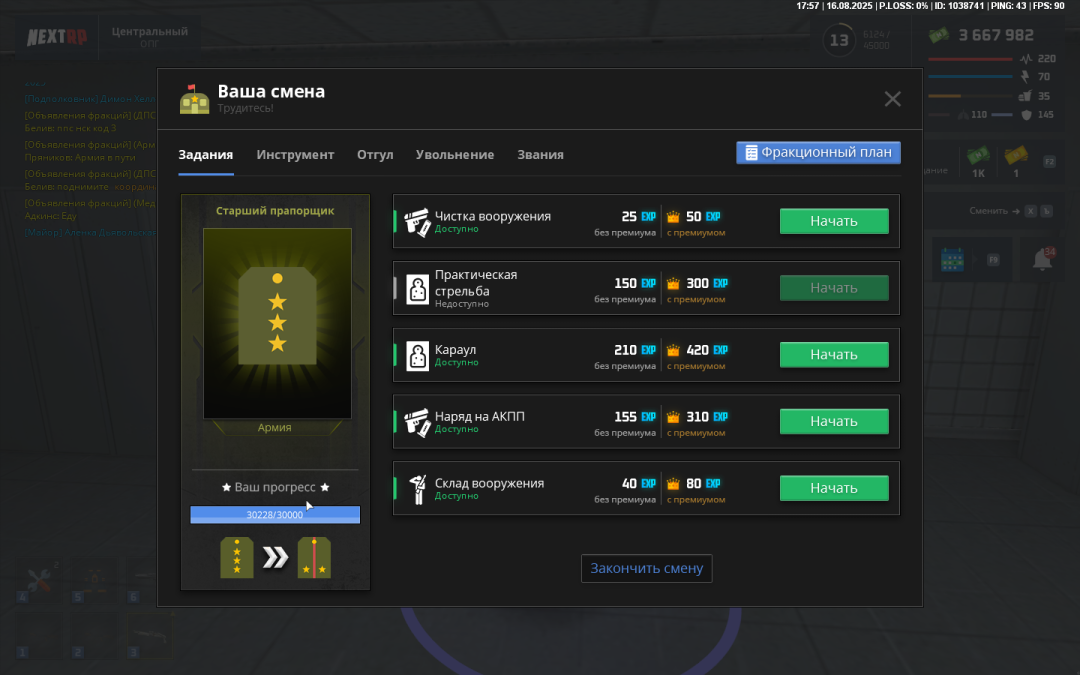Click the Караул task name
1080x675 pixels.
click(455, 350)
